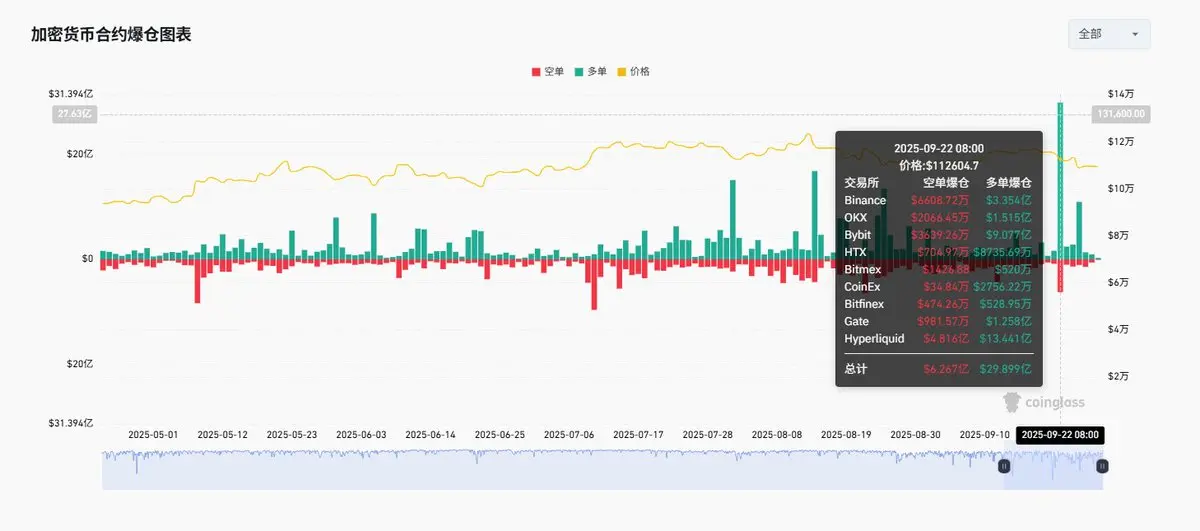The width and height of the screenshot is (1200, 531).
Task: Click the mini overview chart below the dates
Action: 602,470
